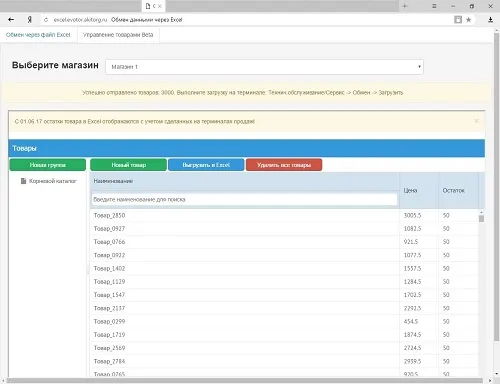Click the Новая группа button
The height and width of the screenshot is (384, 500).
point(48,165)
